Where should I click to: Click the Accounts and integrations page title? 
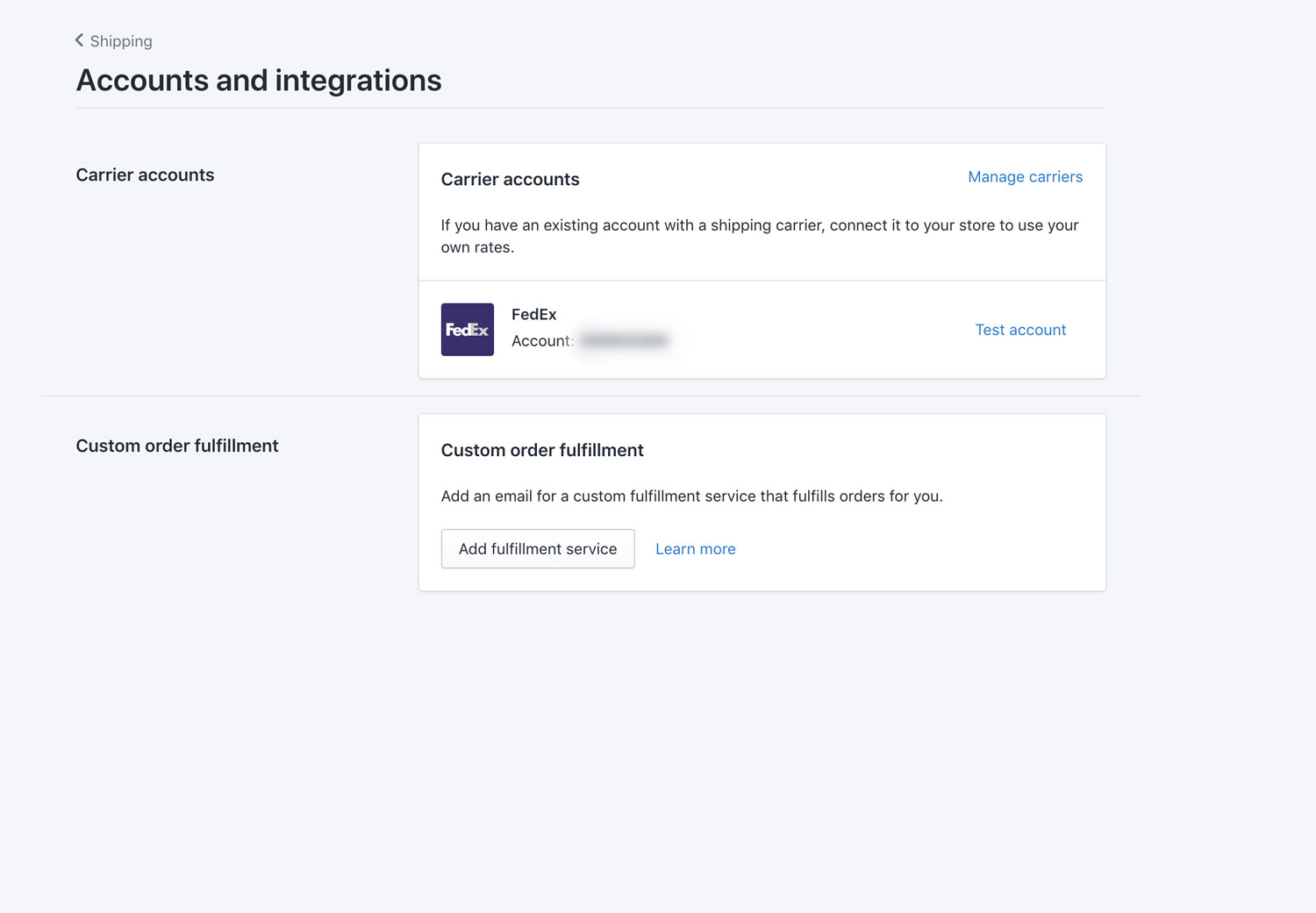pyautogui.click(x=259, y=81)
